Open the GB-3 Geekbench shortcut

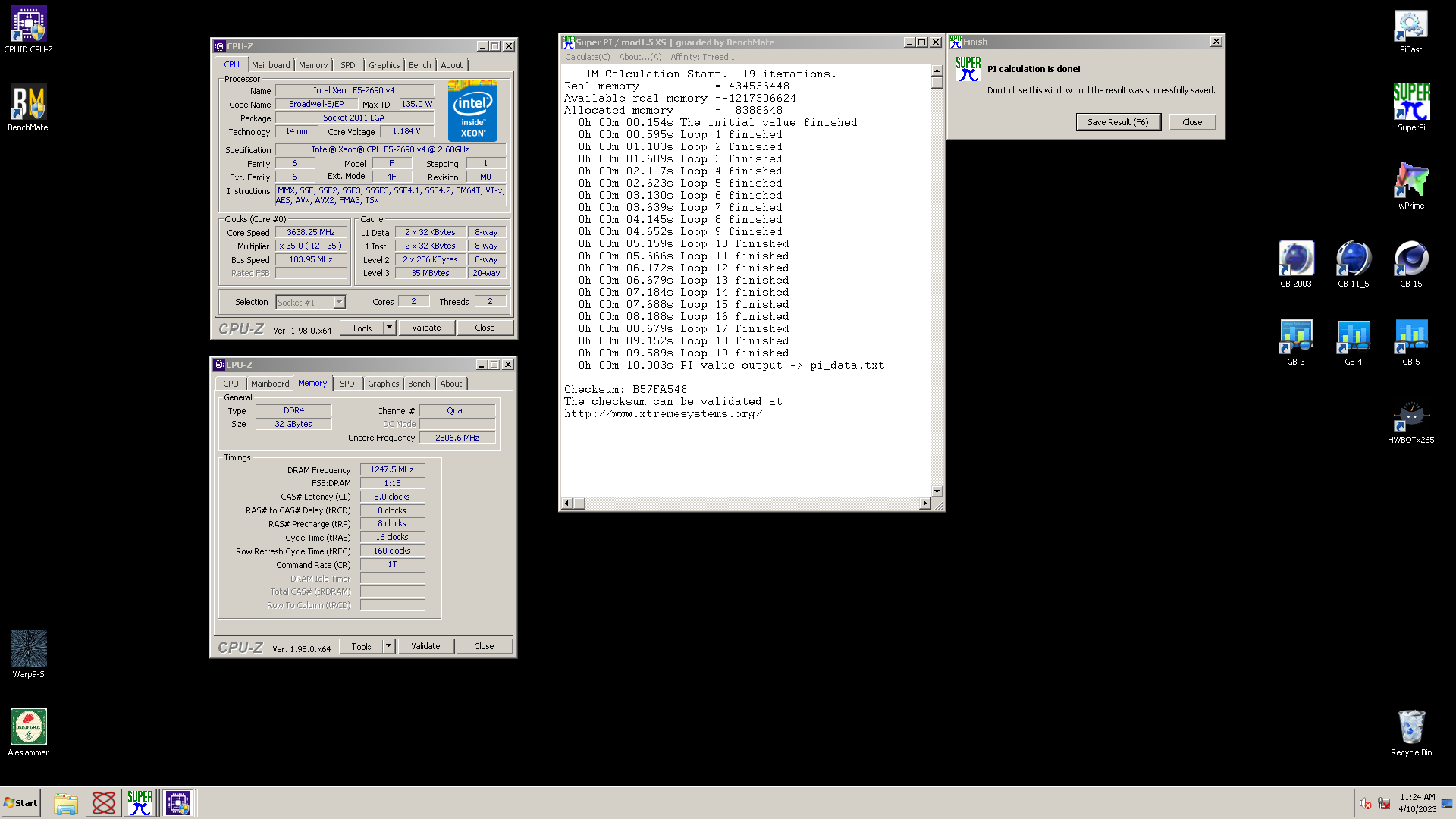pos(1295,342)
